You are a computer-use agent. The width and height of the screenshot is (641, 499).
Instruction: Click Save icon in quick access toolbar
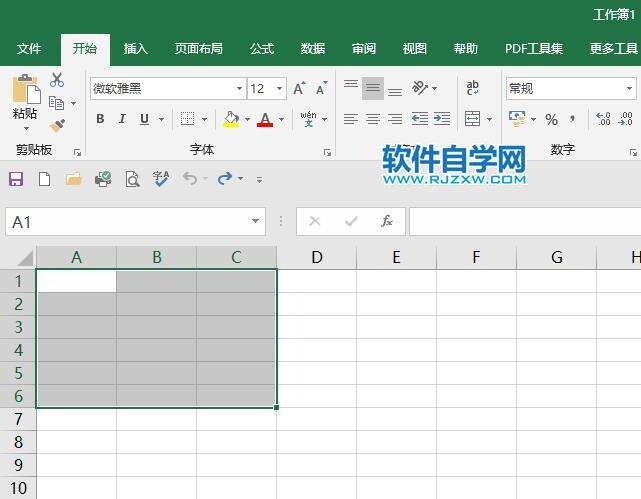pyautogui.click(x=16, y=179)
